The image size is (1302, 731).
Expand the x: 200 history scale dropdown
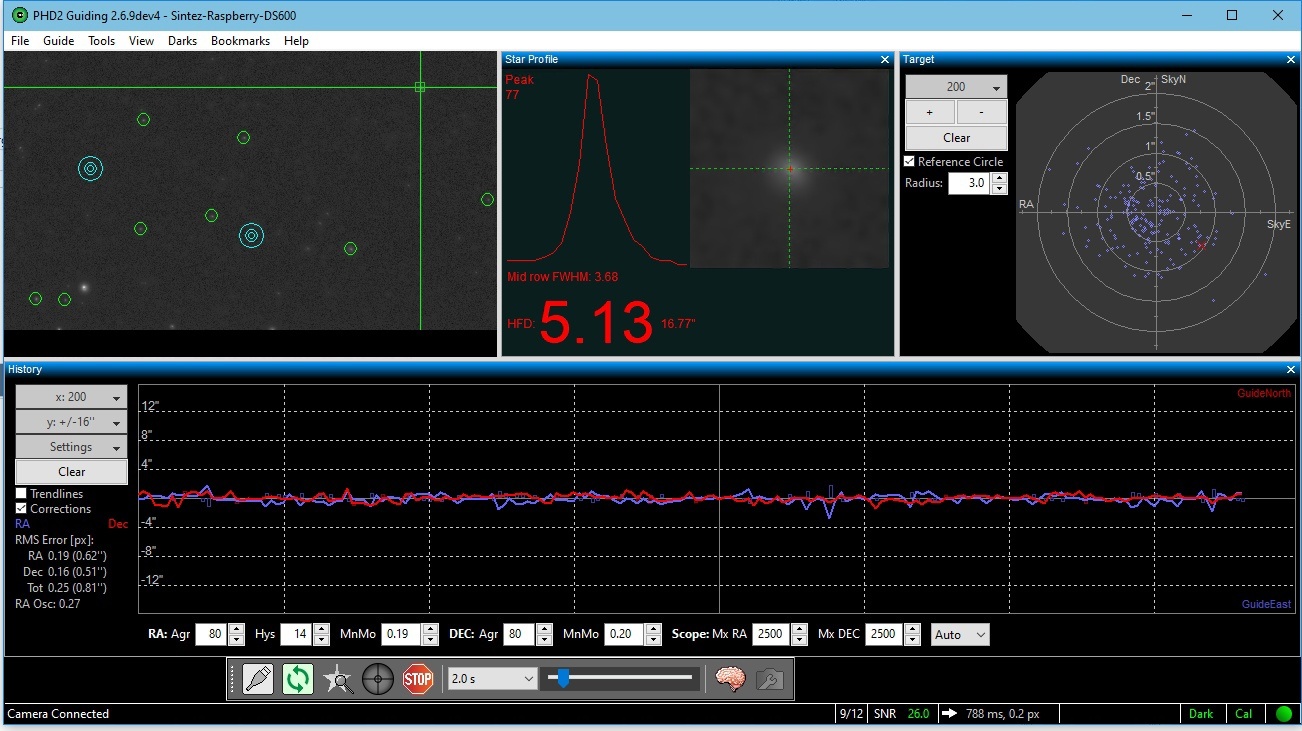(x=71, y=397)
